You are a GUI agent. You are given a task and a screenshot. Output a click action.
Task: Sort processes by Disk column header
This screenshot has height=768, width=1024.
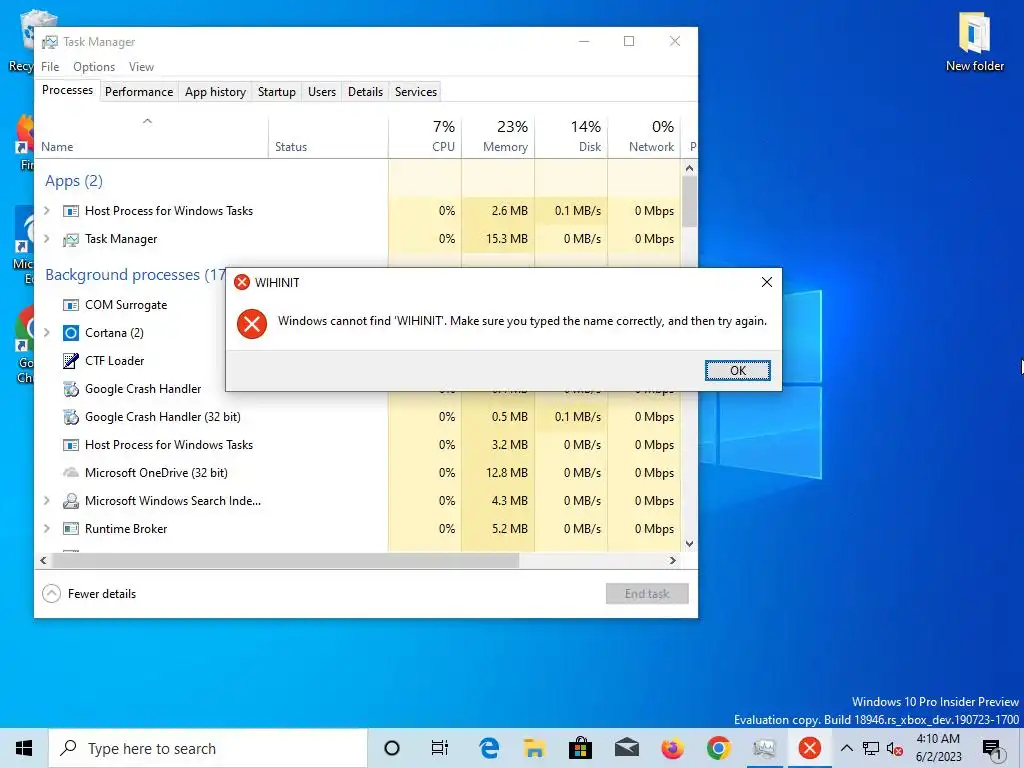[571, 136]
